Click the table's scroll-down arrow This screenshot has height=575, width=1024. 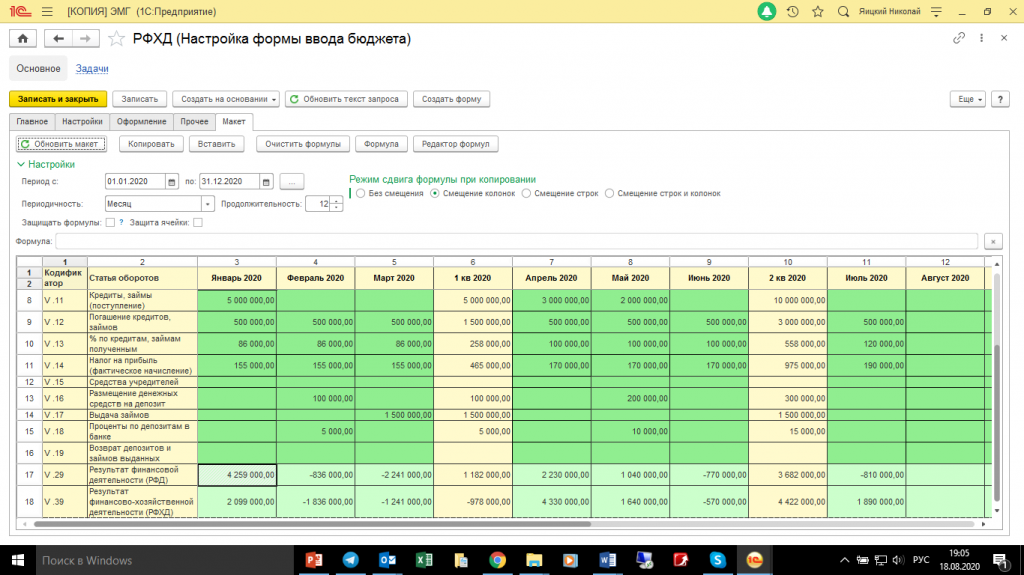click(996, 511)
